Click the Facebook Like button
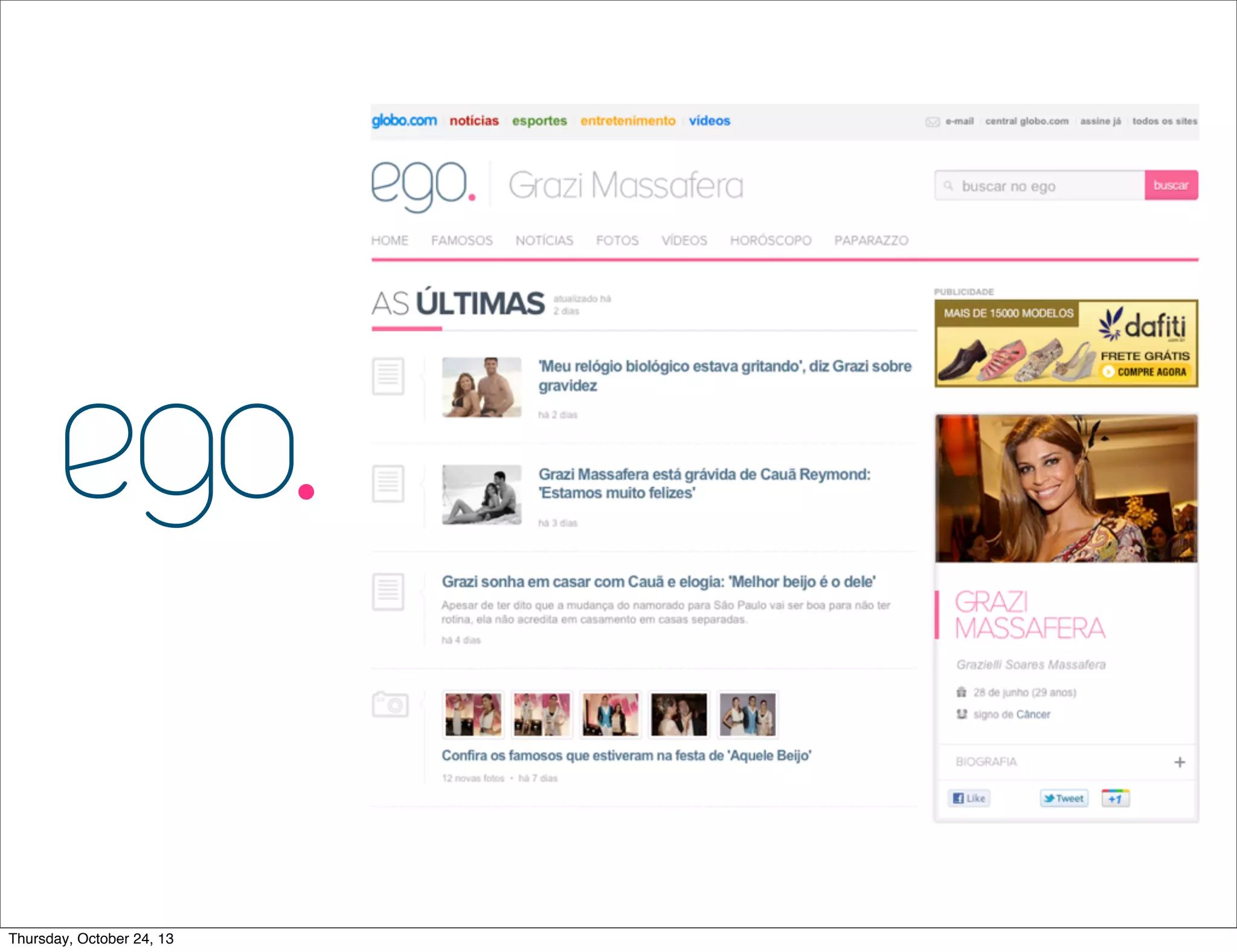This screenshot has width=1237, height=952. tap(969, 798)
